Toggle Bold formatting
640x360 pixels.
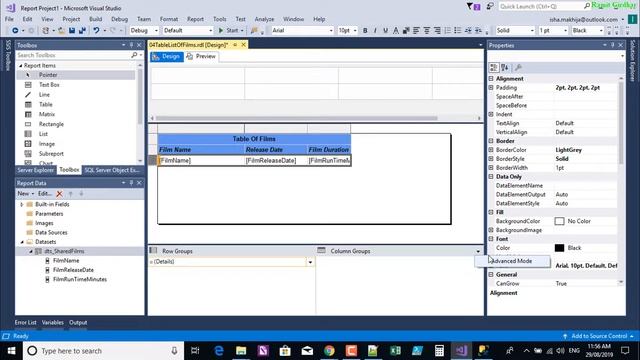pos(365,31)
